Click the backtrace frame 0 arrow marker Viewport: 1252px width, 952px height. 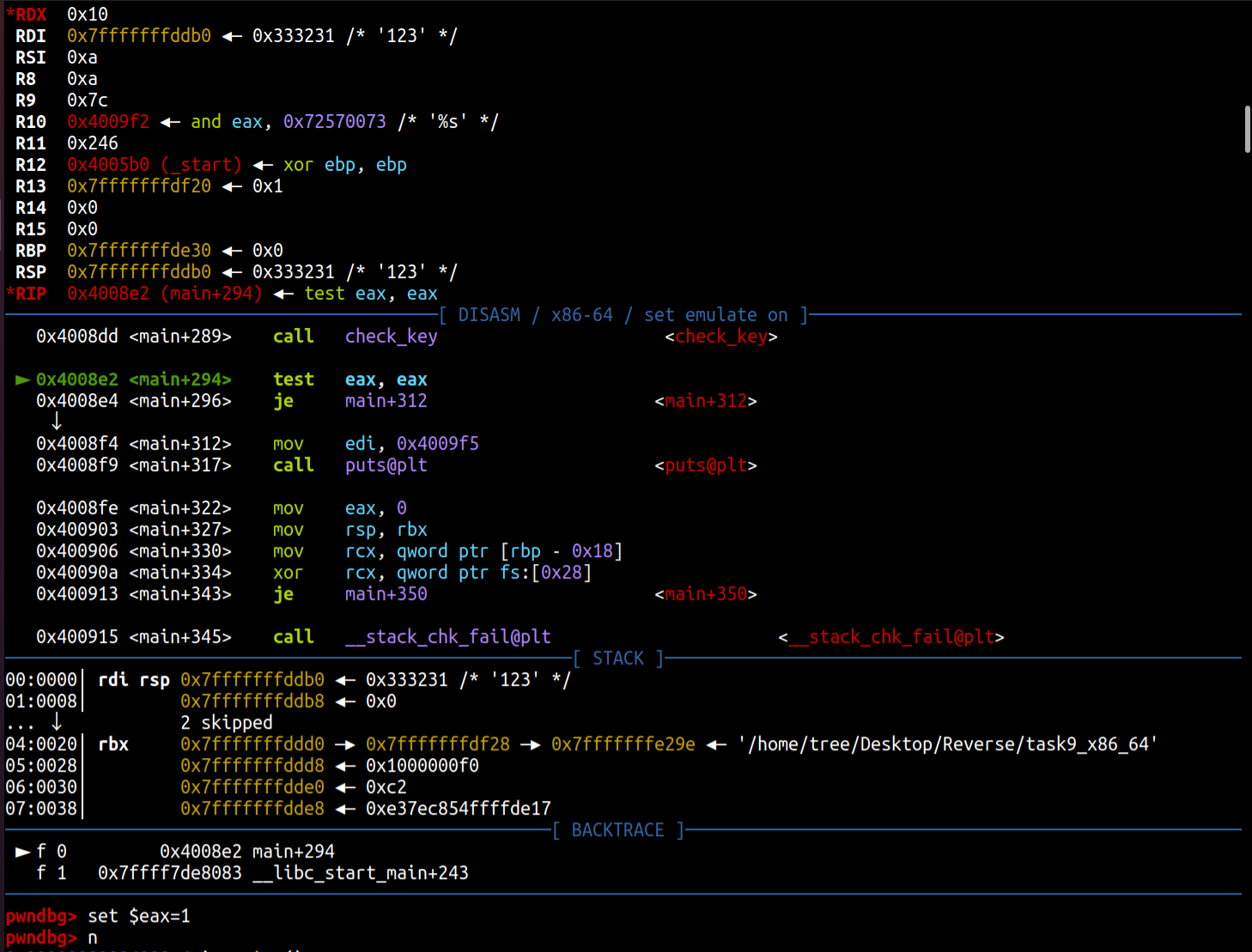coord(23,852)
